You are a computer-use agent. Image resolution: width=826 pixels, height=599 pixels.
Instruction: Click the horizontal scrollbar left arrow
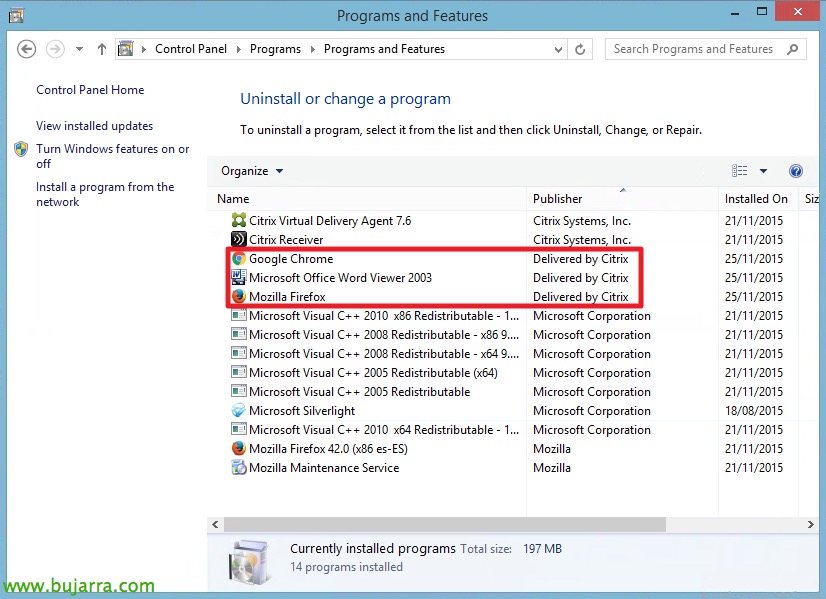(215, 524)
